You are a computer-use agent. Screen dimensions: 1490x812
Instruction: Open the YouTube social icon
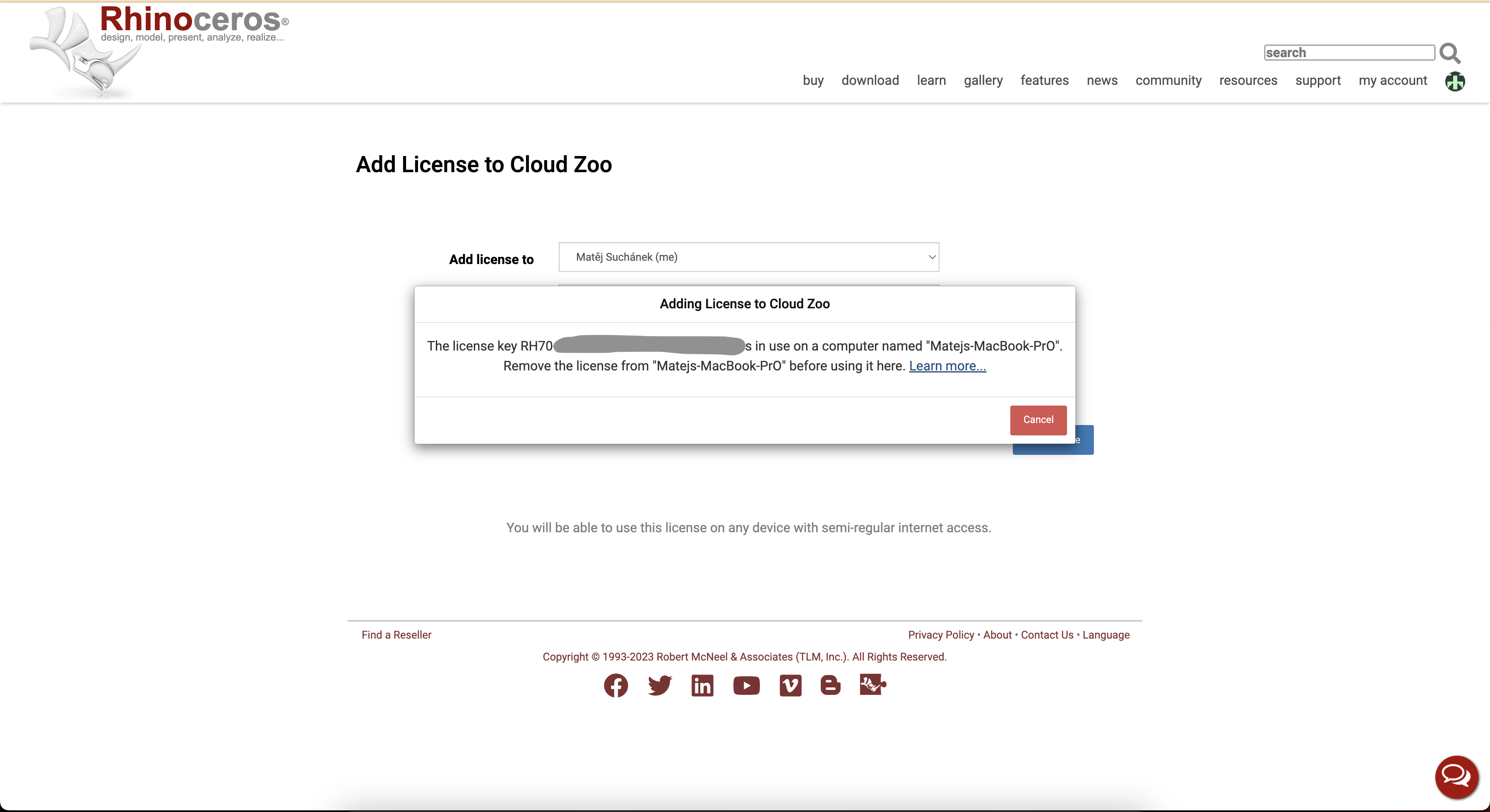(x=746, y=686)
